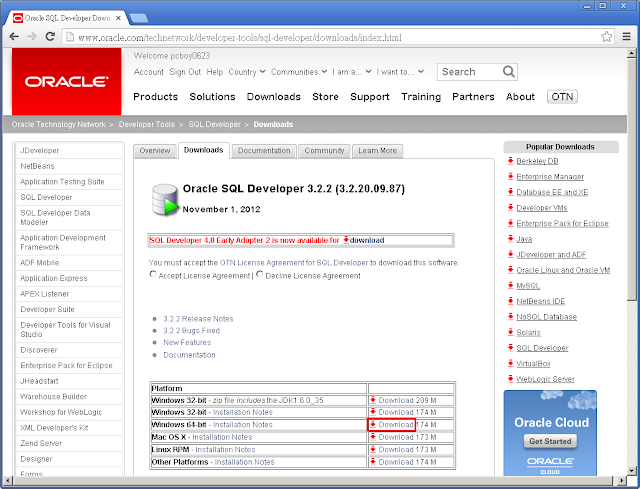Image resolution: width=640 pixels, height=489 pixels.
Task: Click download arrow icon for 209 M zip
Action: 373,400
